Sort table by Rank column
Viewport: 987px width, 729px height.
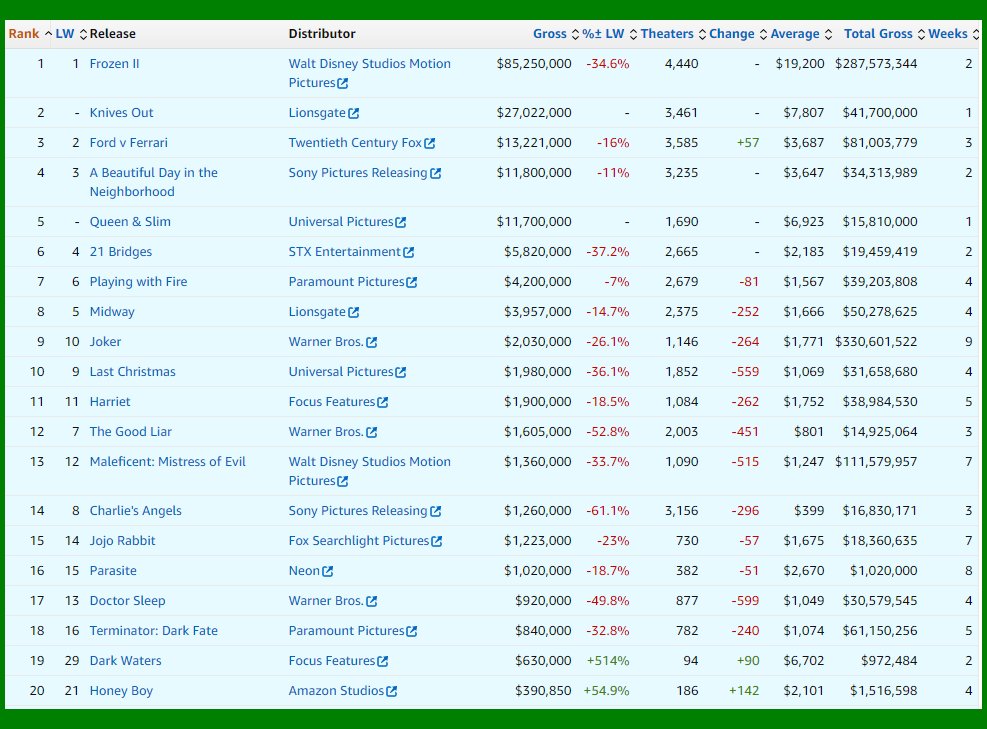(x=24, y=34)
